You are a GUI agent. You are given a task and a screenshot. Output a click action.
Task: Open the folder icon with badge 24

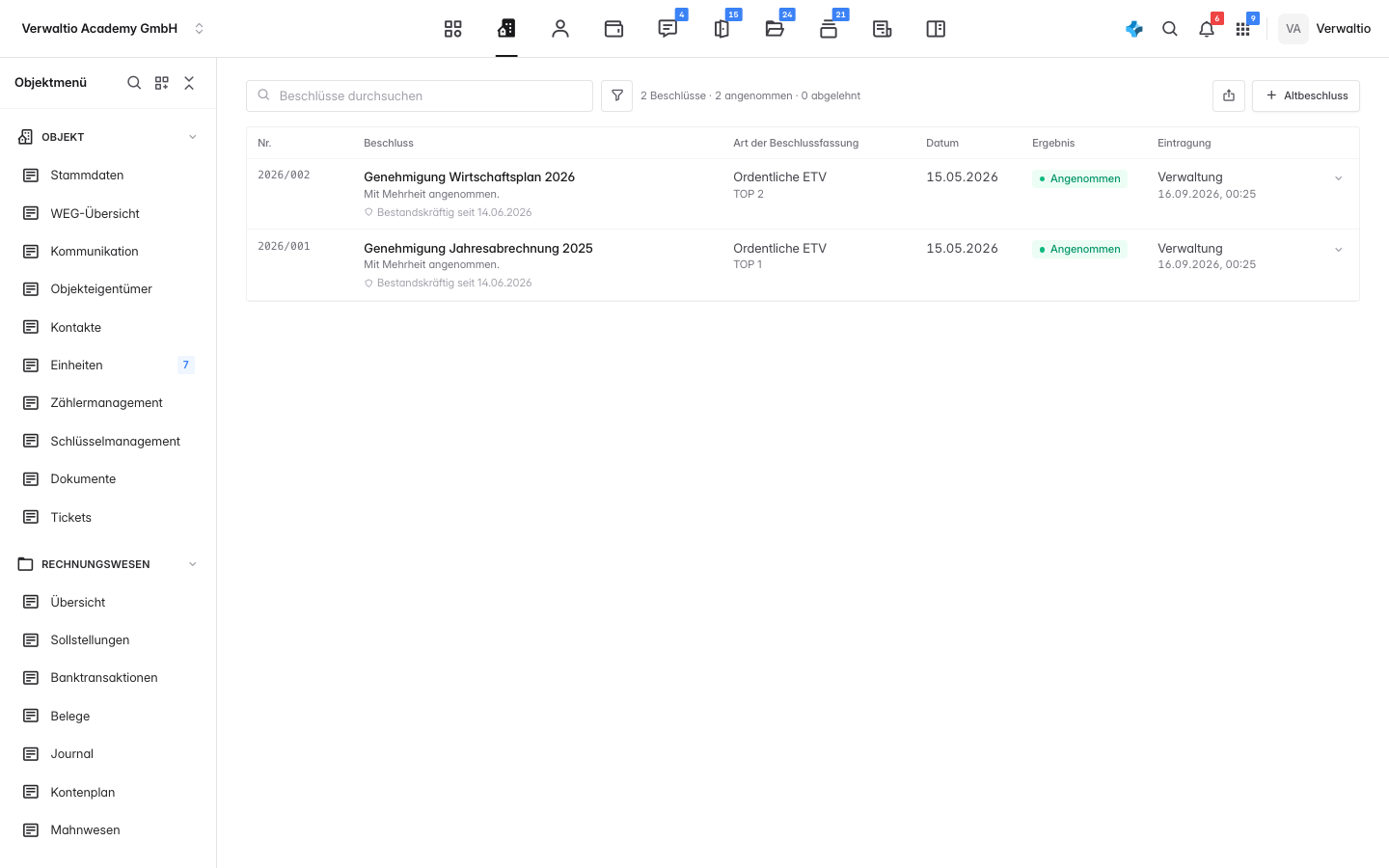point(775,29)
